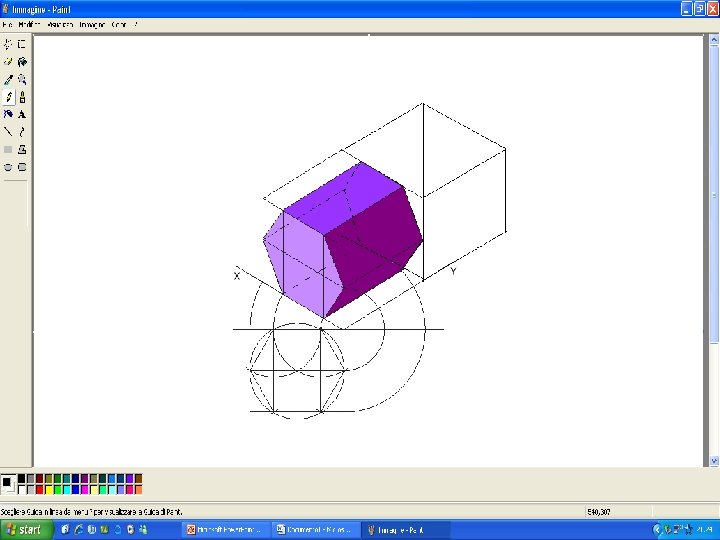
Task: Select the dark red palette color
Action: [x=39, y=479]
